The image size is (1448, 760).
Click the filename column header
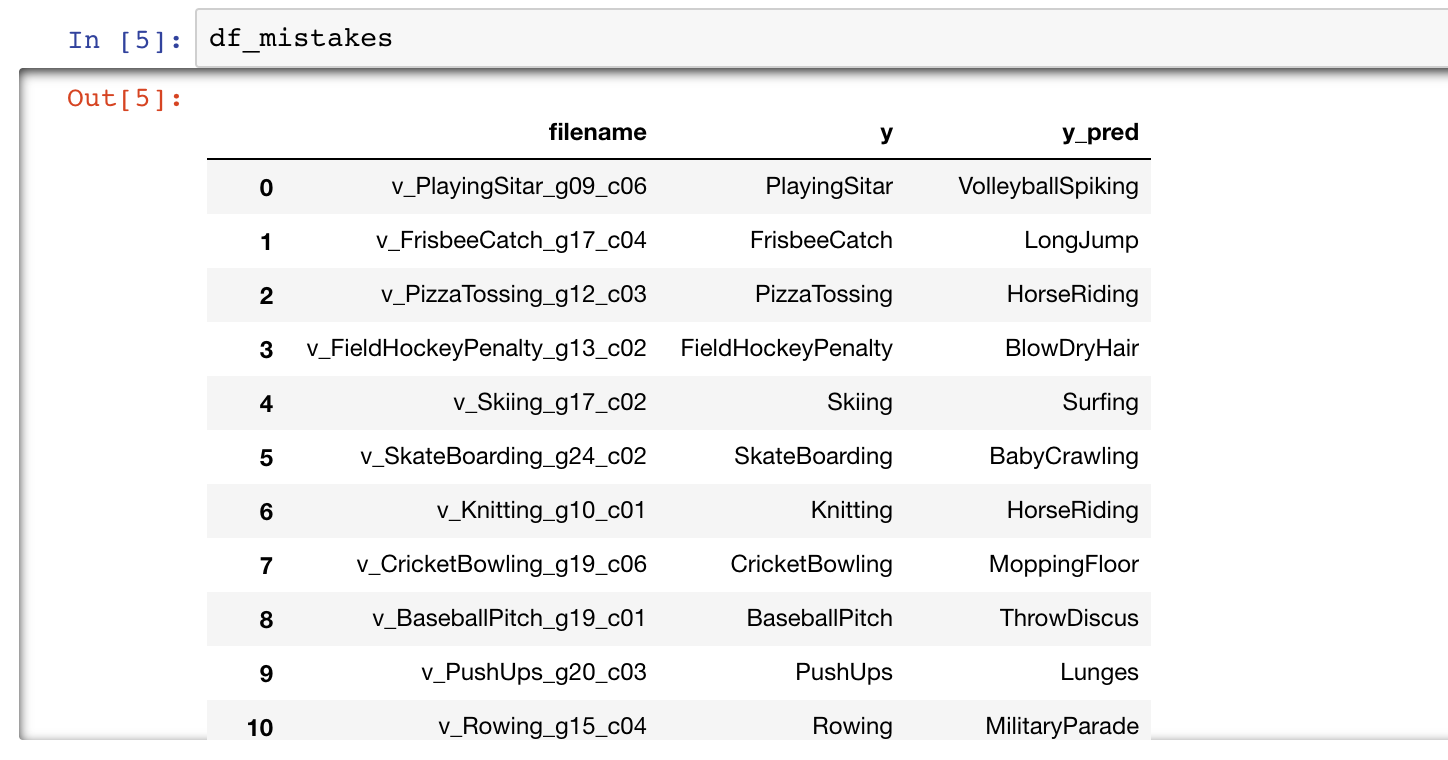pos(597,132)
